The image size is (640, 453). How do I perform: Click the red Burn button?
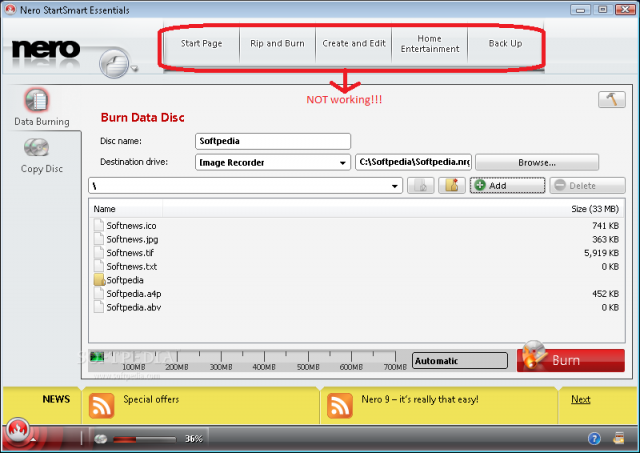pyautogui.click(x=571, y=360)
